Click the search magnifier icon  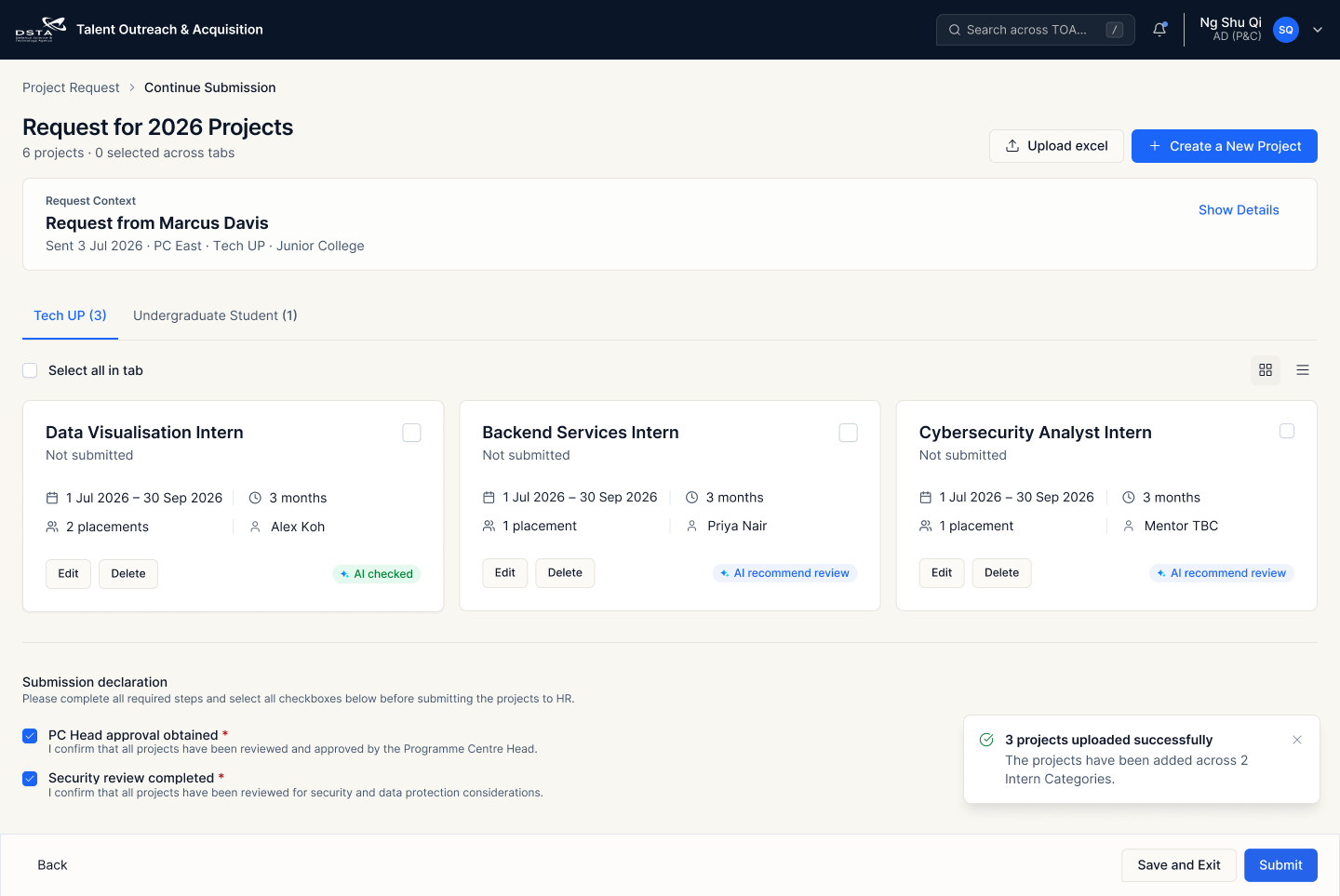(x=955, y=30)
